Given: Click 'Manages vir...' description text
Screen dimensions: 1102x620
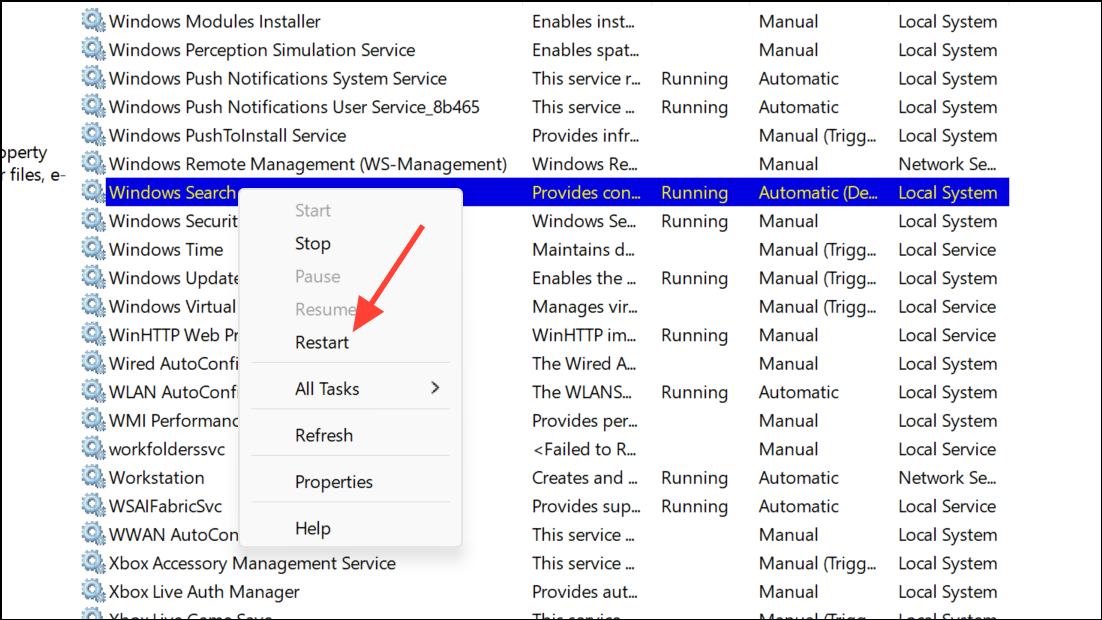Looking at the screenshot, I should (585, 307).
